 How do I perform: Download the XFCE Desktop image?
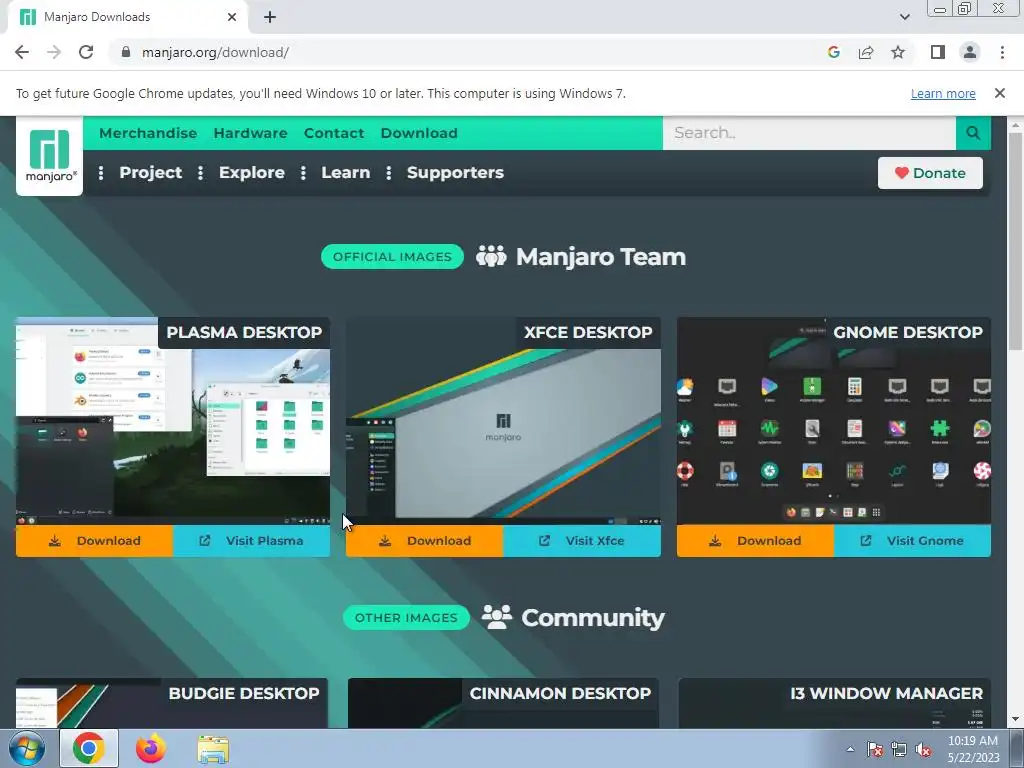(x=424, y=541)
